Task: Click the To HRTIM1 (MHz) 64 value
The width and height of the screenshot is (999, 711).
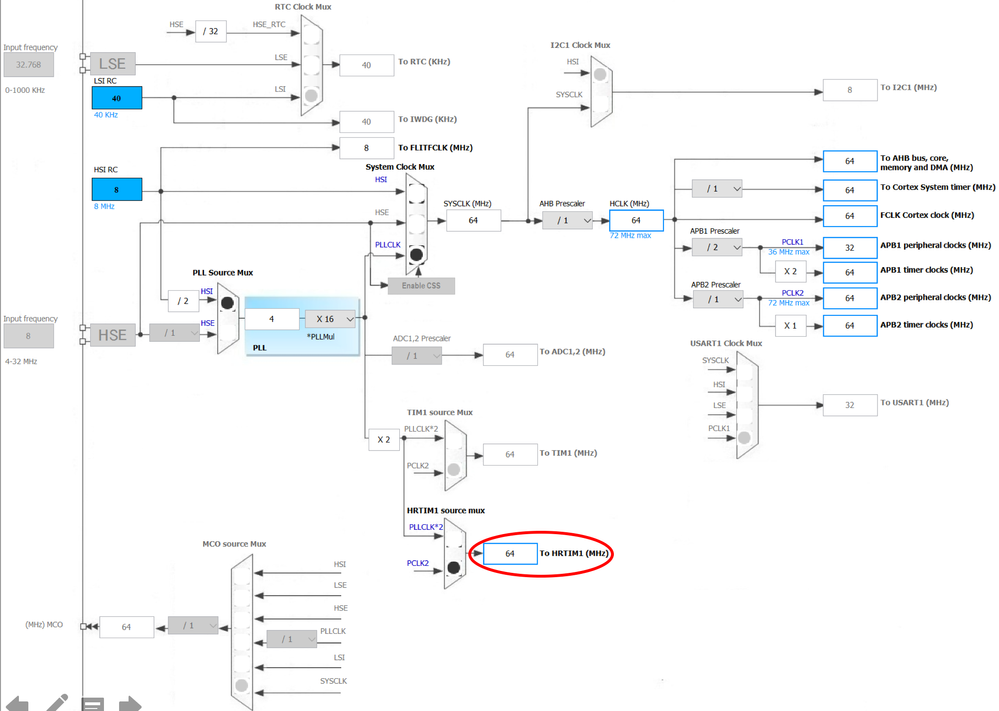Action: [x=510, y=554]
